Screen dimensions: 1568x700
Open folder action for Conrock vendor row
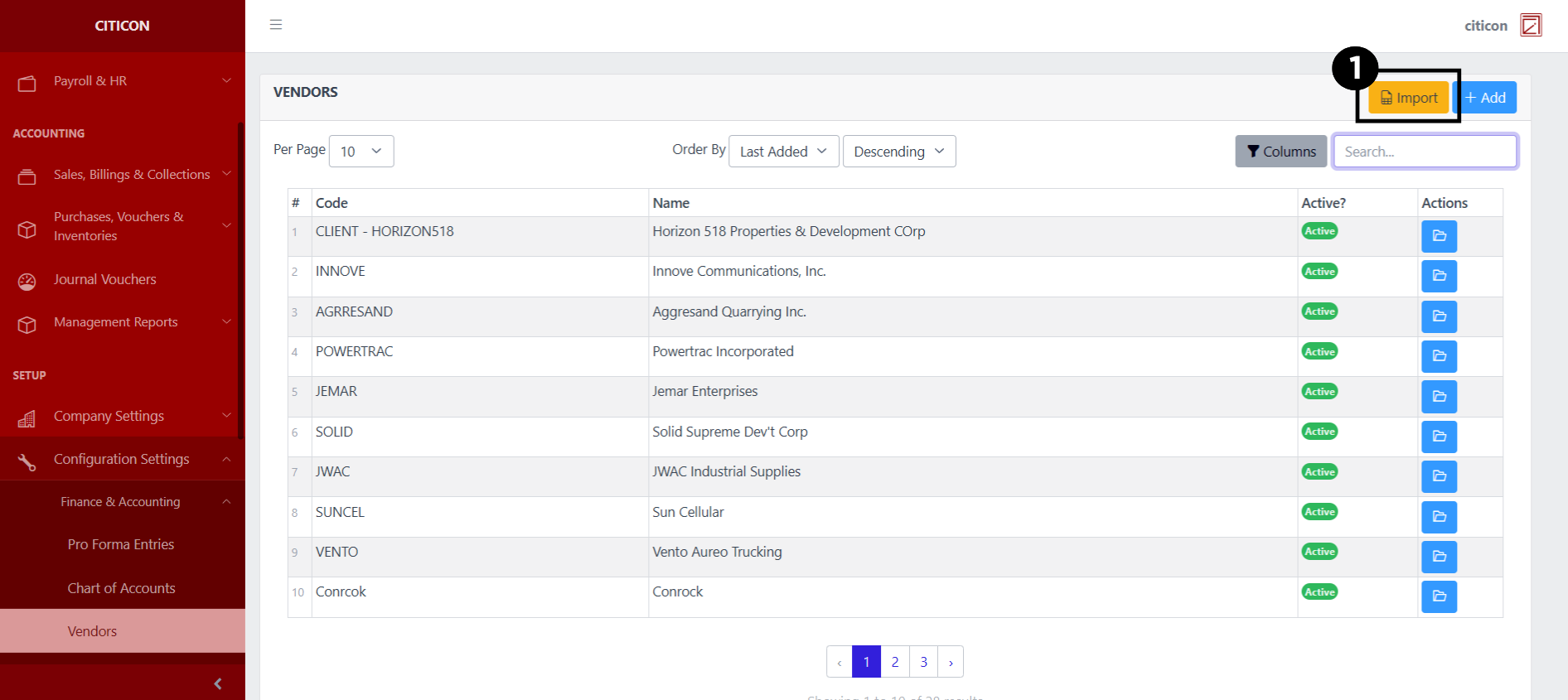pos(1439,596)
